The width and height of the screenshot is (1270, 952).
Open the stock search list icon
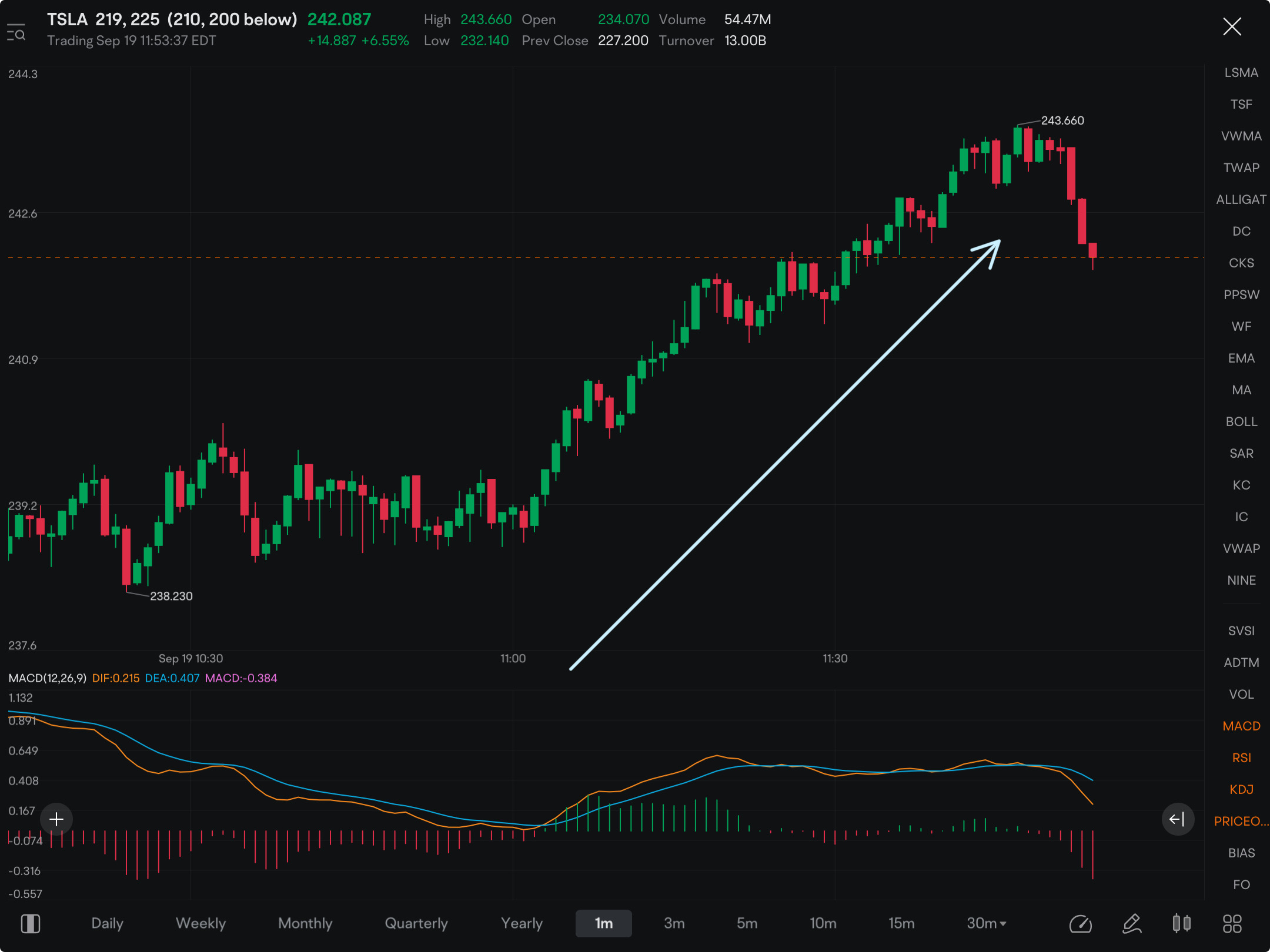coord(16,33)
